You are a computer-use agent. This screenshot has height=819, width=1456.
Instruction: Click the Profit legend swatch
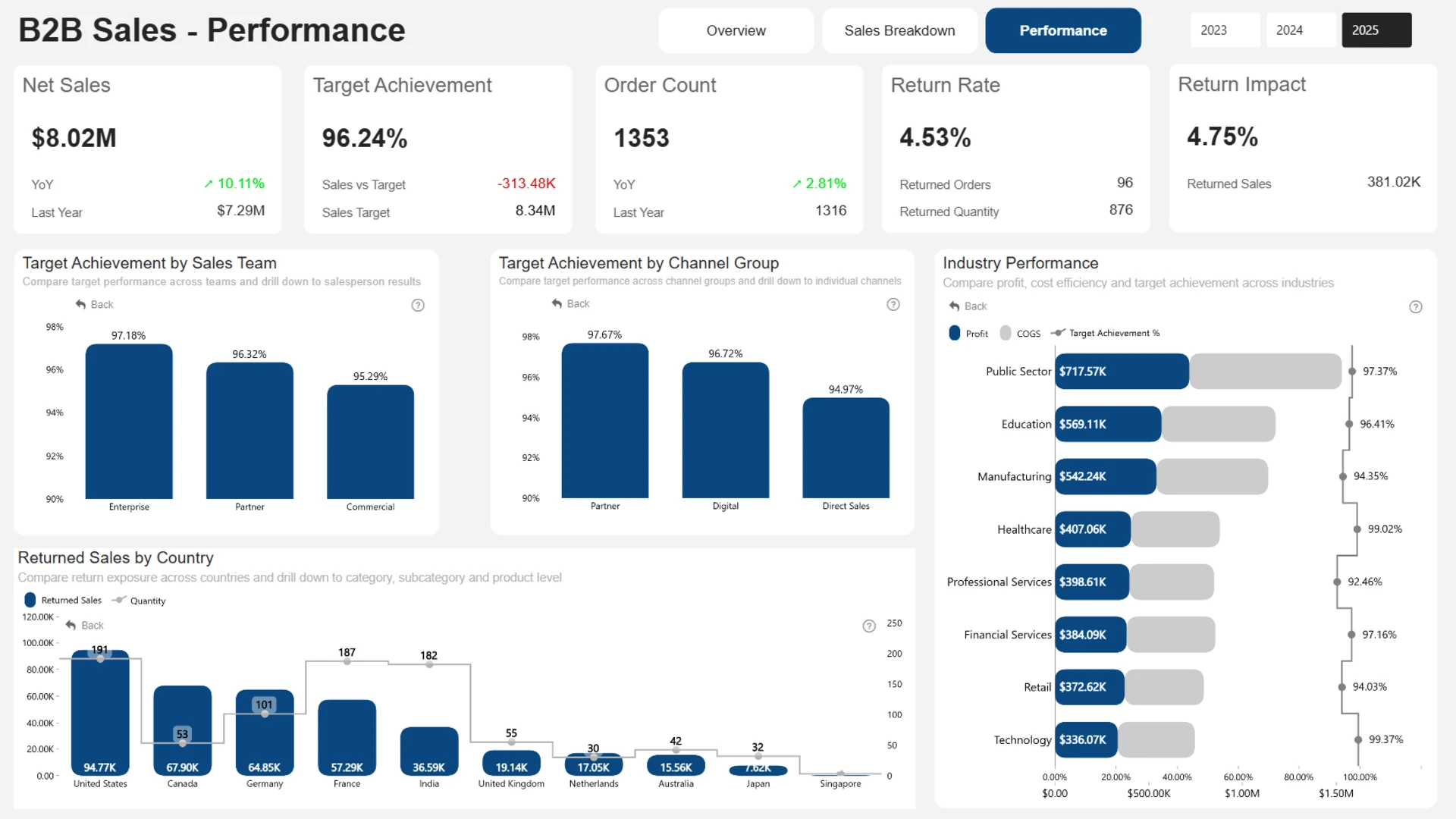point(955,333)
